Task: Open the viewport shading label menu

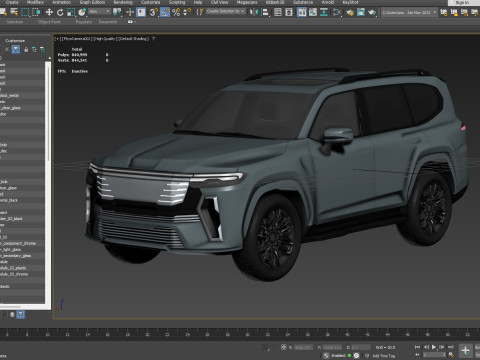Action: click(x=134, y=39)
